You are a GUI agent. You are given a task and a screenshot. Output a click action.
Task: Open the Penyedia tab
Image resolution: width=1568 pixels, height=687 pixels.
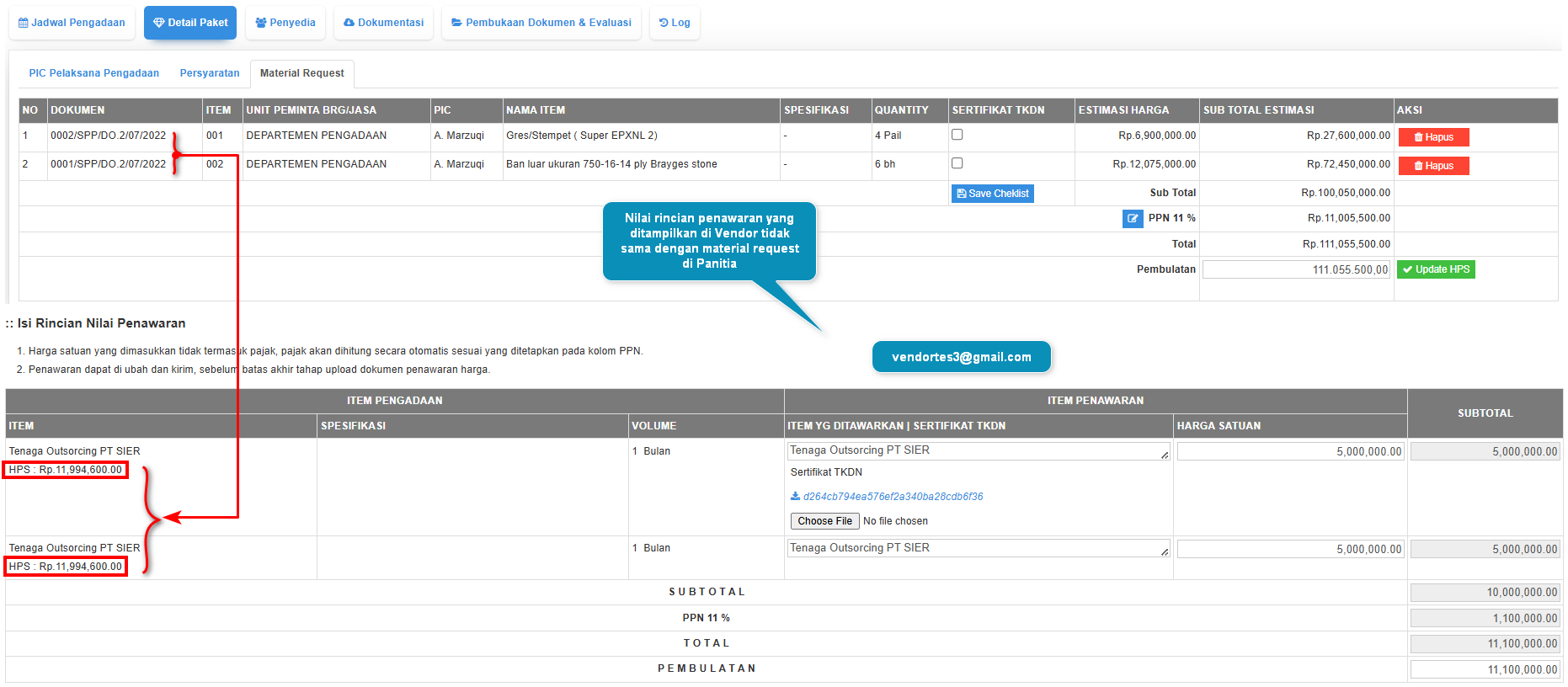285,23
